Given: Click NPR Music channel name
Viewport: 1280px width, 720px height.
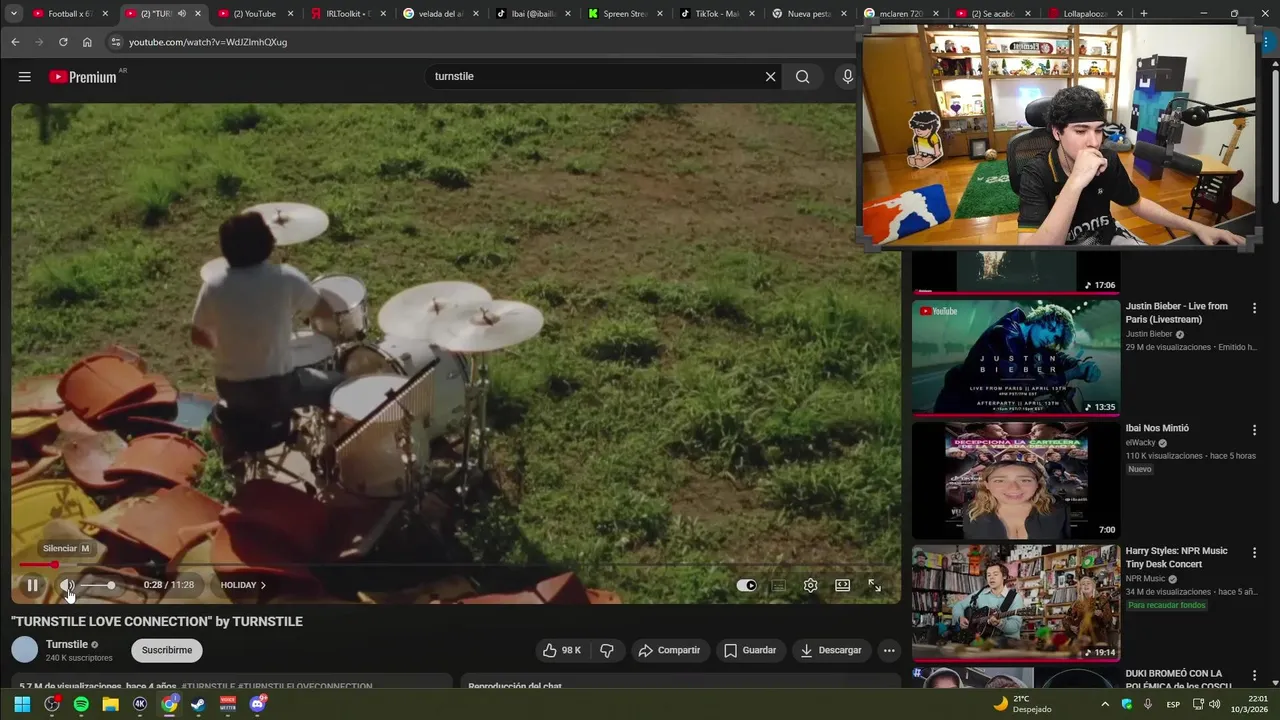Looking at the screenshot, I should (1146, 578).
